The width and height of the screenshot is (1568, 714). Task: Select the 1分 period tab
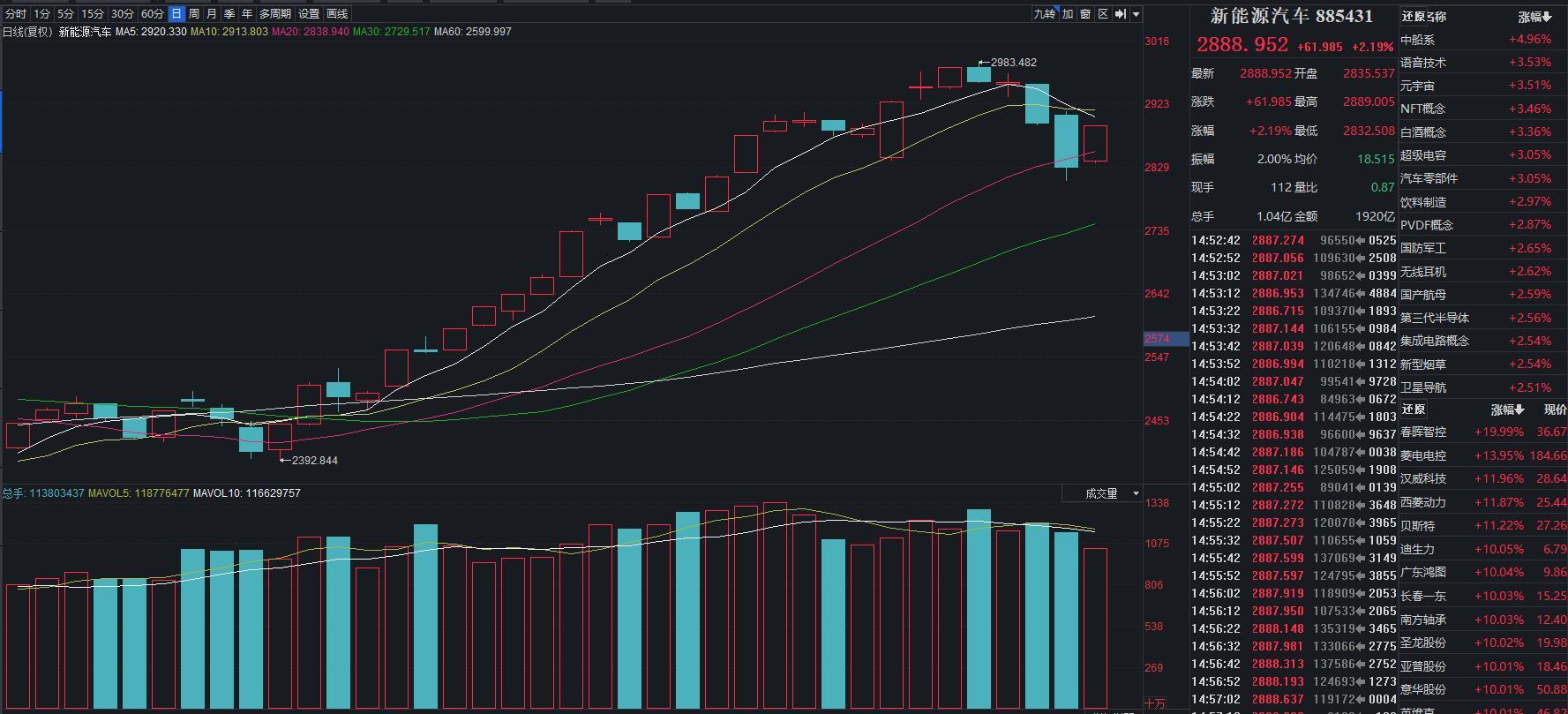click(x=41, y=14)
